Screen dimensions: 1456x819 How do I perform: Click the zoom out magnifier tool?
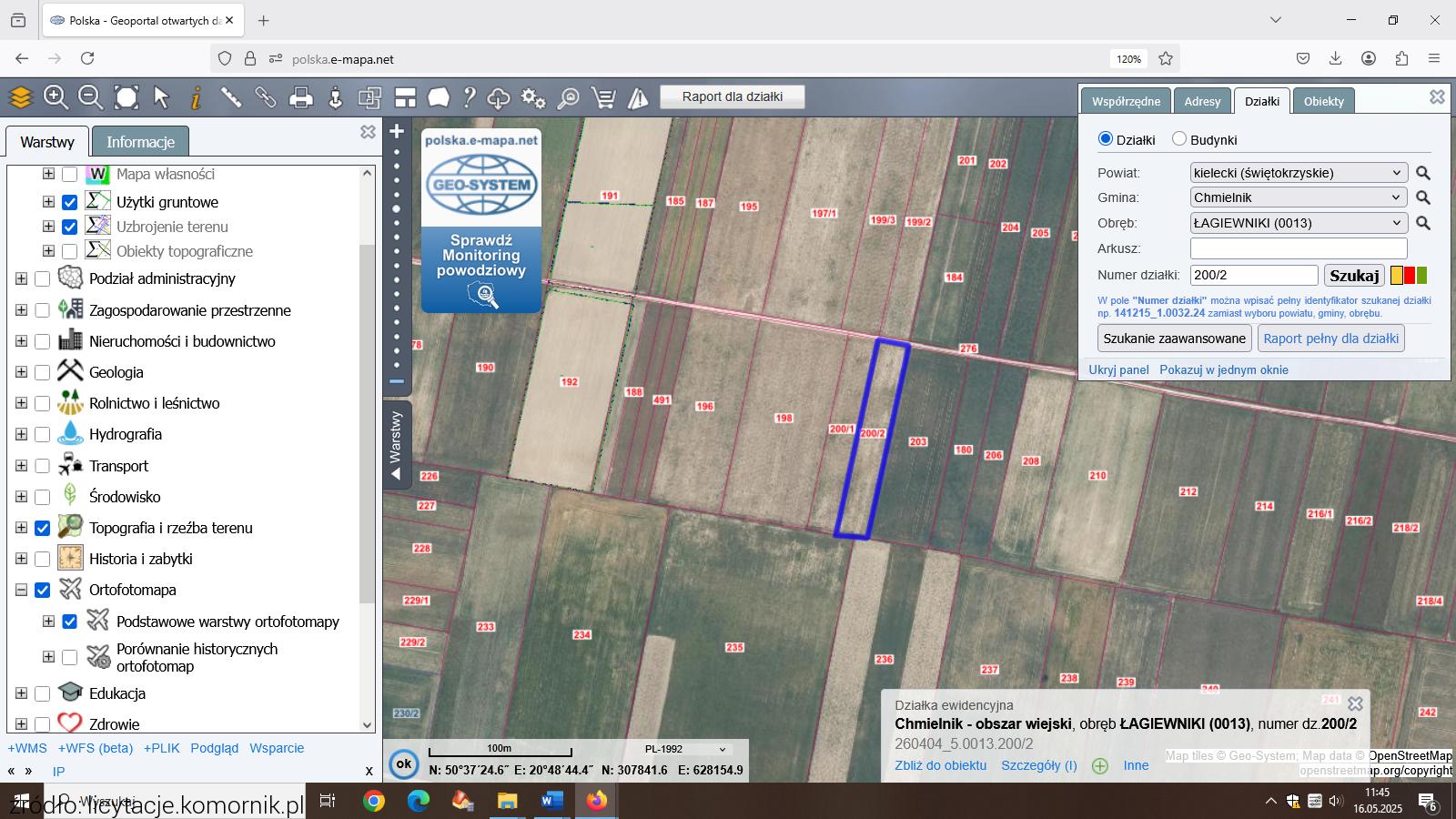[x=90, y=96]
